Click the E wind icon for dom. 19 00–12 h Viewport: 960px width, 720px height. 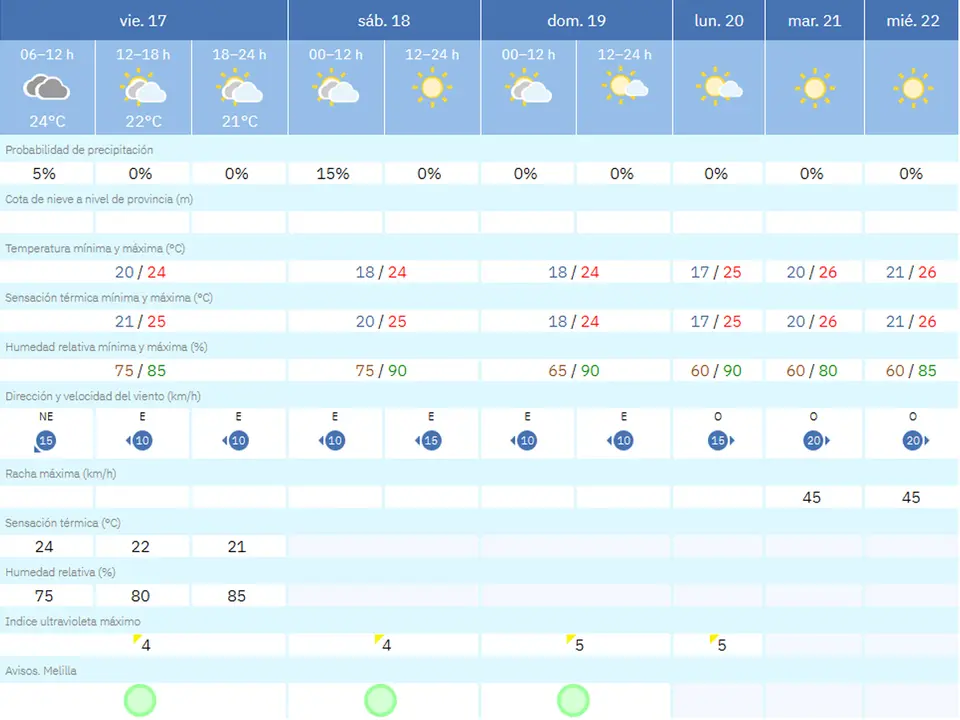coord(525,441)
